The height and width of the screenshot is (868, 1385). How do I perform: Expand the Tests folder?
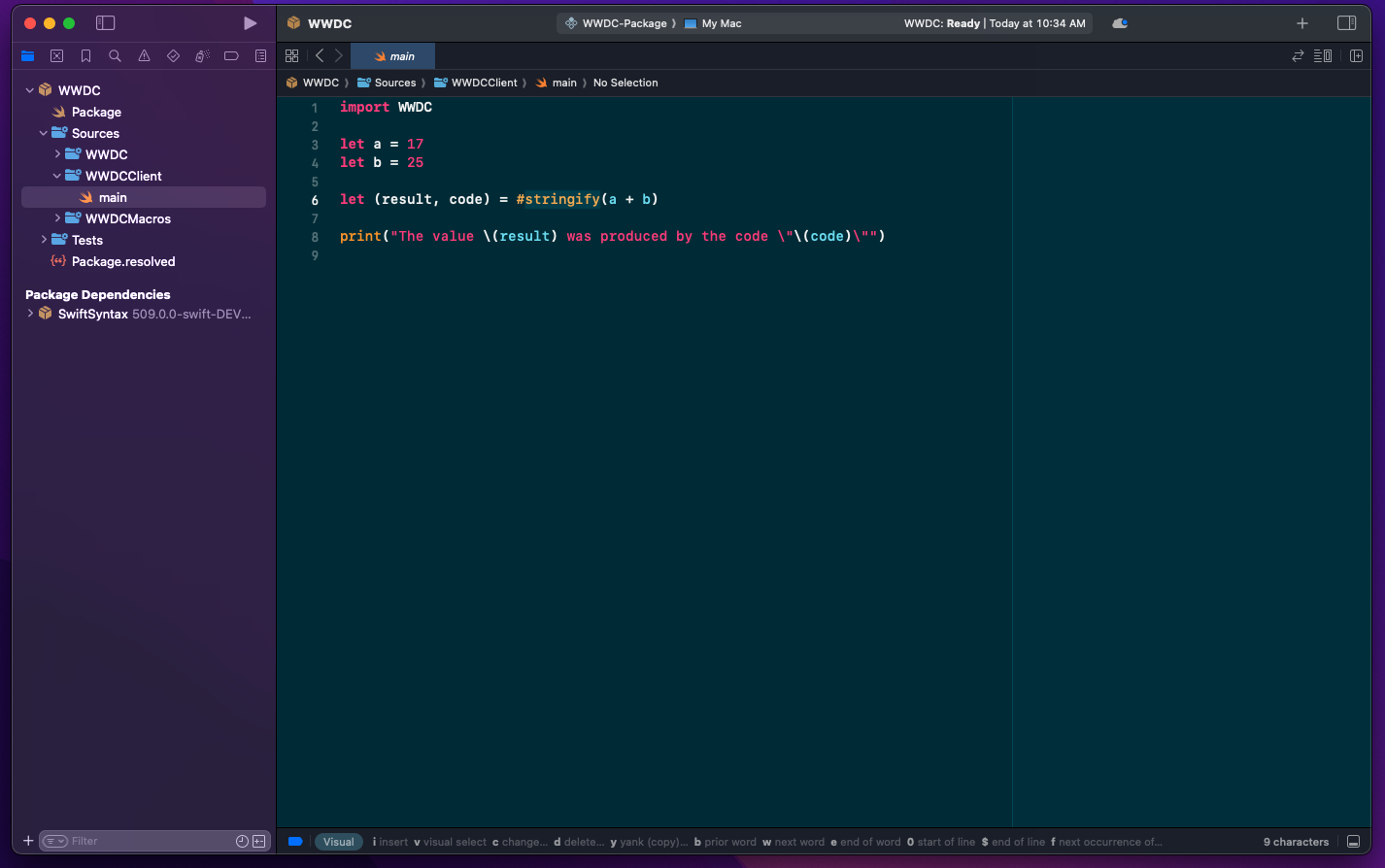click(x=44, y=240)
